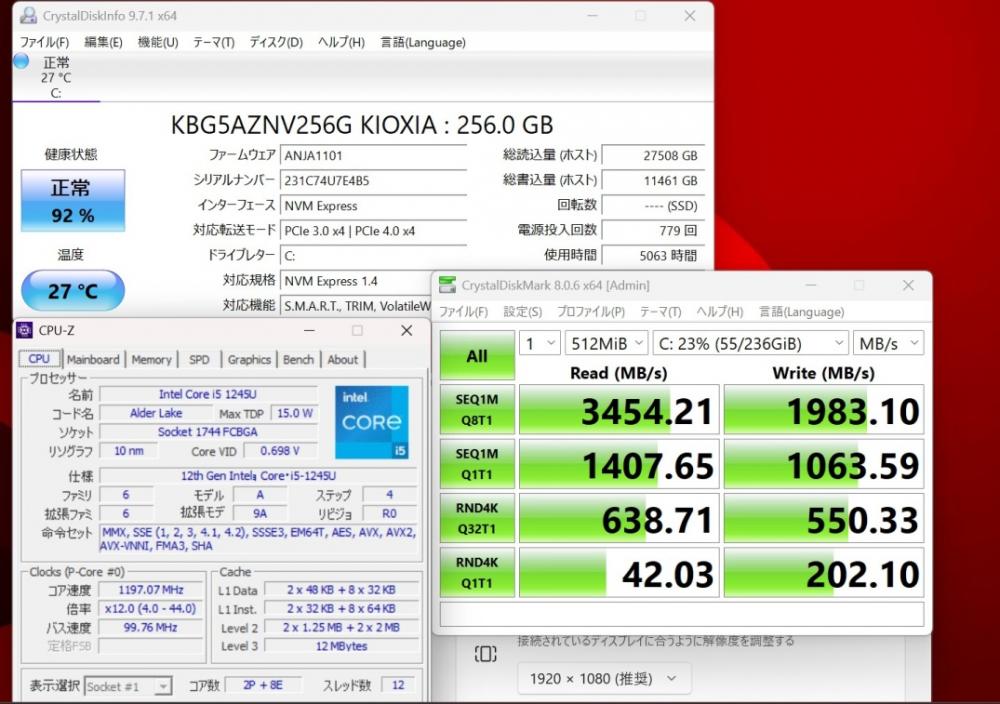Image resolution: width=1000 pixels, height=704 pixels.
Task: Click the KBG5AZNV256G KIOXIA drive title
Action: coord(362,125)
